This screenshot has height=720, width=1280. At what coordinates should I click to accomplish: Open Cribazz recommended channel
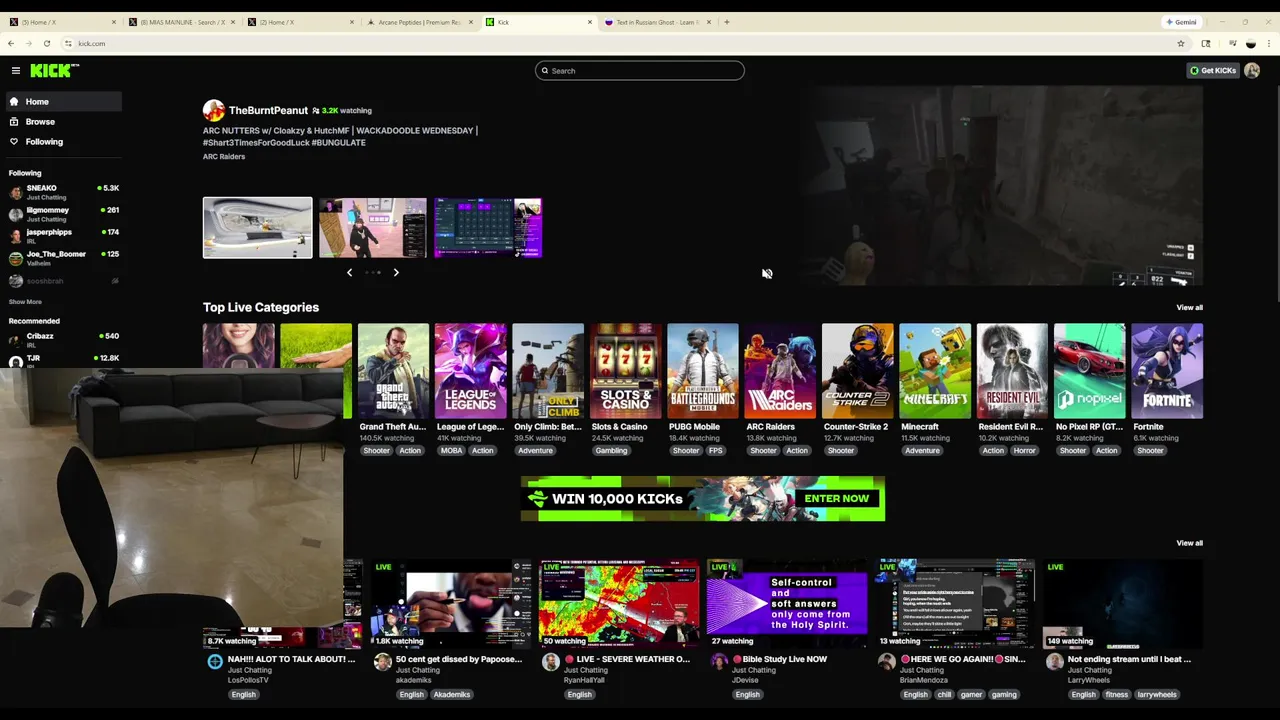pyautogui.click(x=64, y=340)
